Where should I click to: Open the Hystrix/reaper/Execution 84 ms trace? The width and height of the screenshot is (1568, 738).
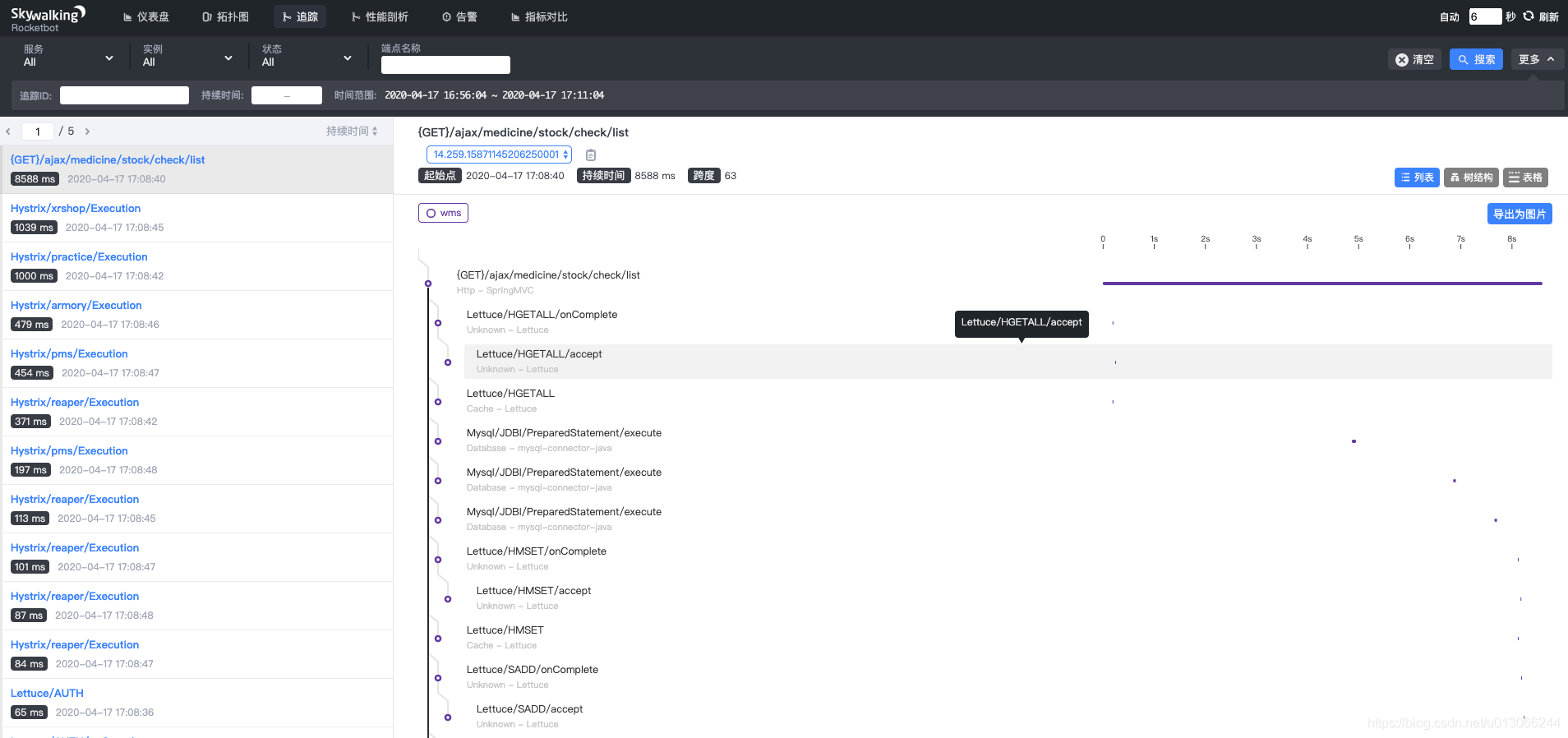click(196, 654)
